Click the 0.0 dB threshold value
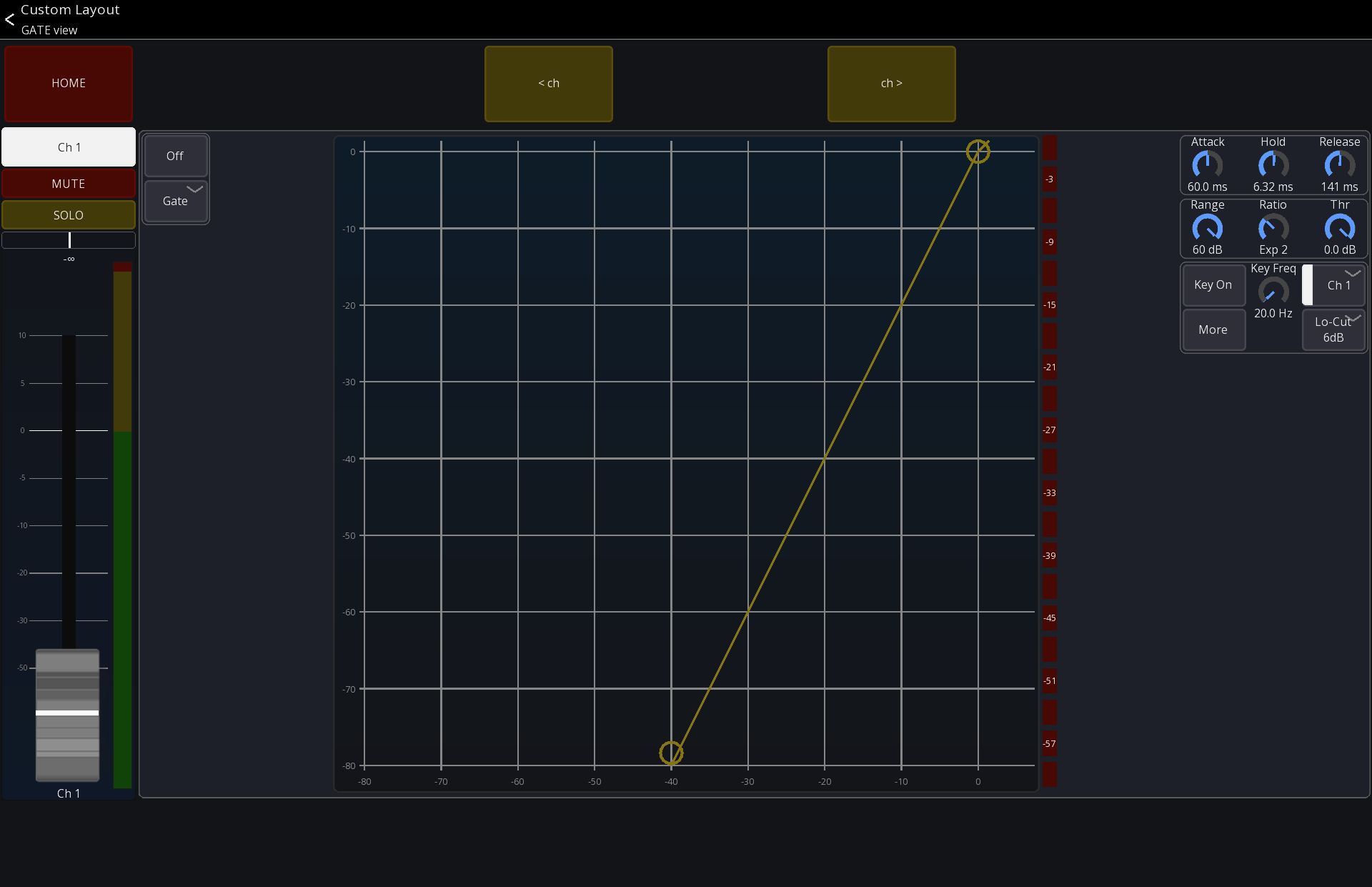This screenshot has height=887, width=1372. [x=1339, y=250]
